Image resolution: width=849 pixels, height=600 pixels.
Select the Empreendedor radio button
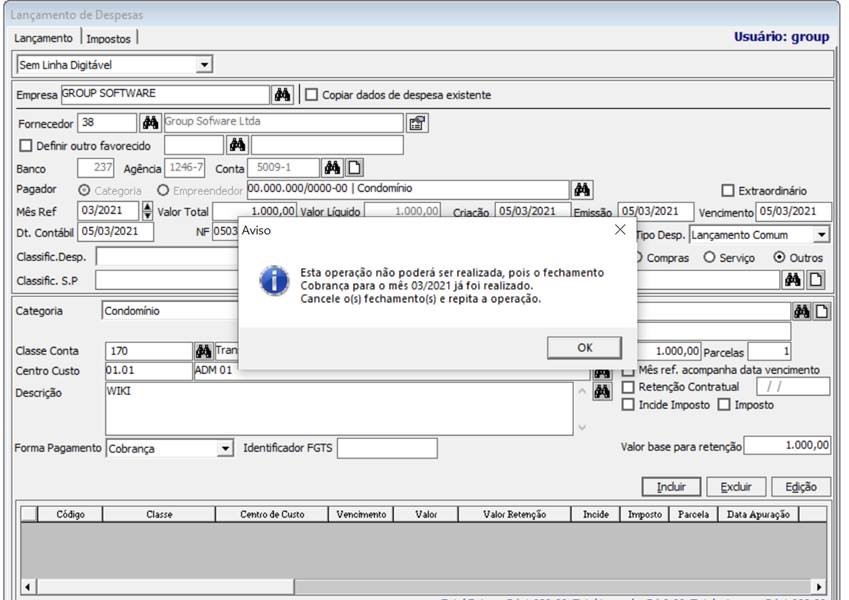[163, 190]
